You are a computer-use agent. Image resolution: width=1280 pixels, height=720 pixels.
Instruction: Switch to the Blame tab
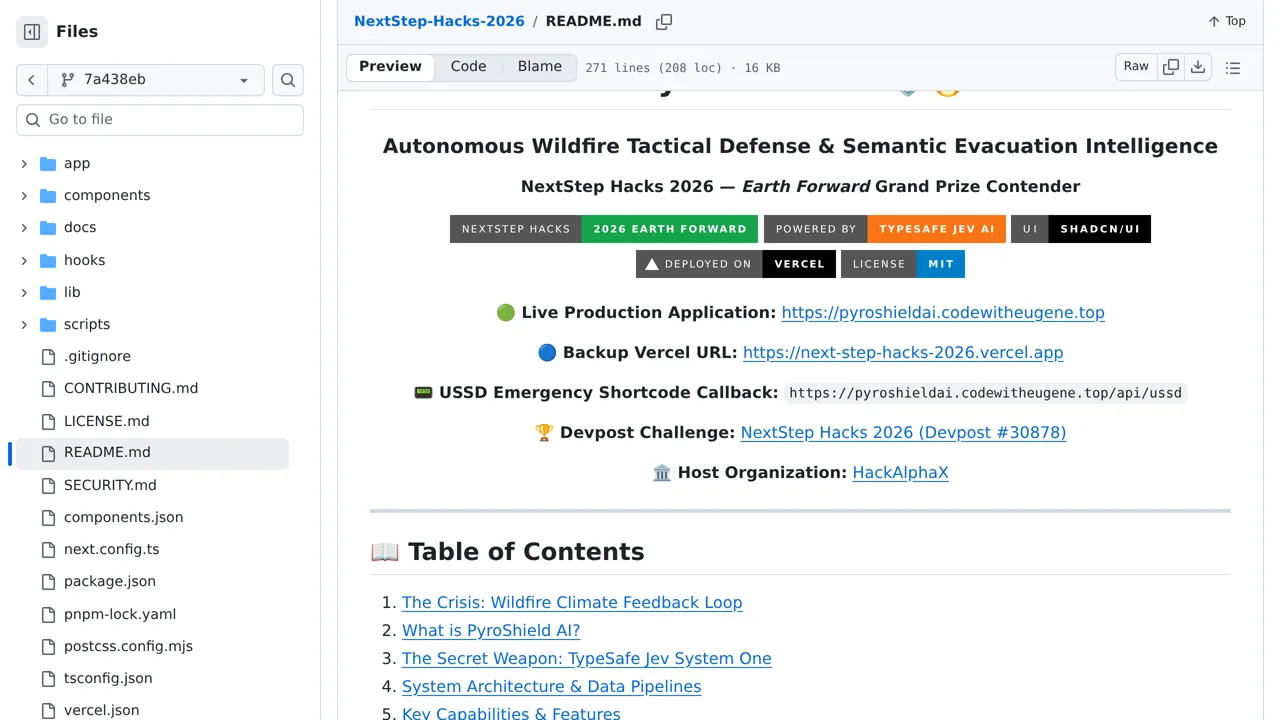(x=540, y=67)
